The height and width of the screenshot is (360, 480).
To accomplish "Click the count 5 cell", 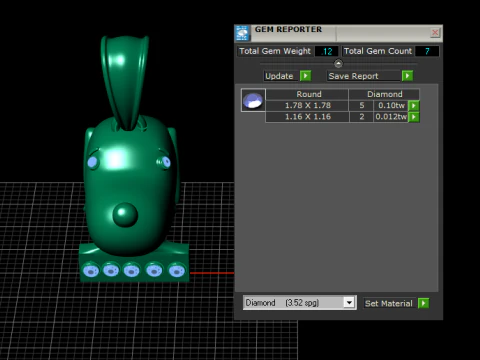I will click(362, 106).
